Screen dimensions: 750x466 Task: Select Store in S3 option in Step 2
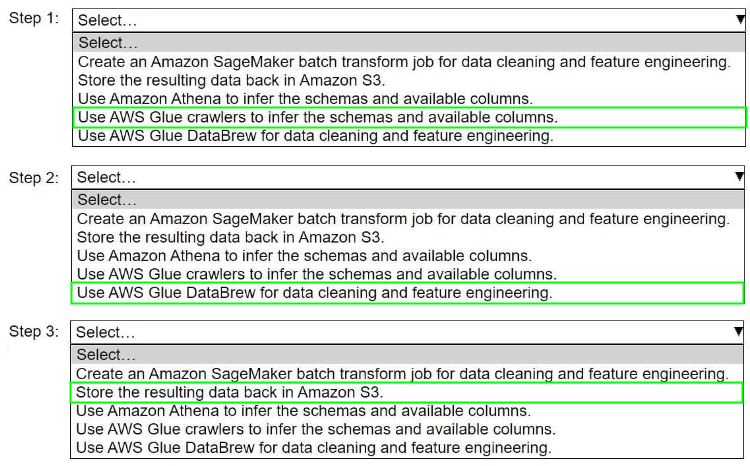230,237
